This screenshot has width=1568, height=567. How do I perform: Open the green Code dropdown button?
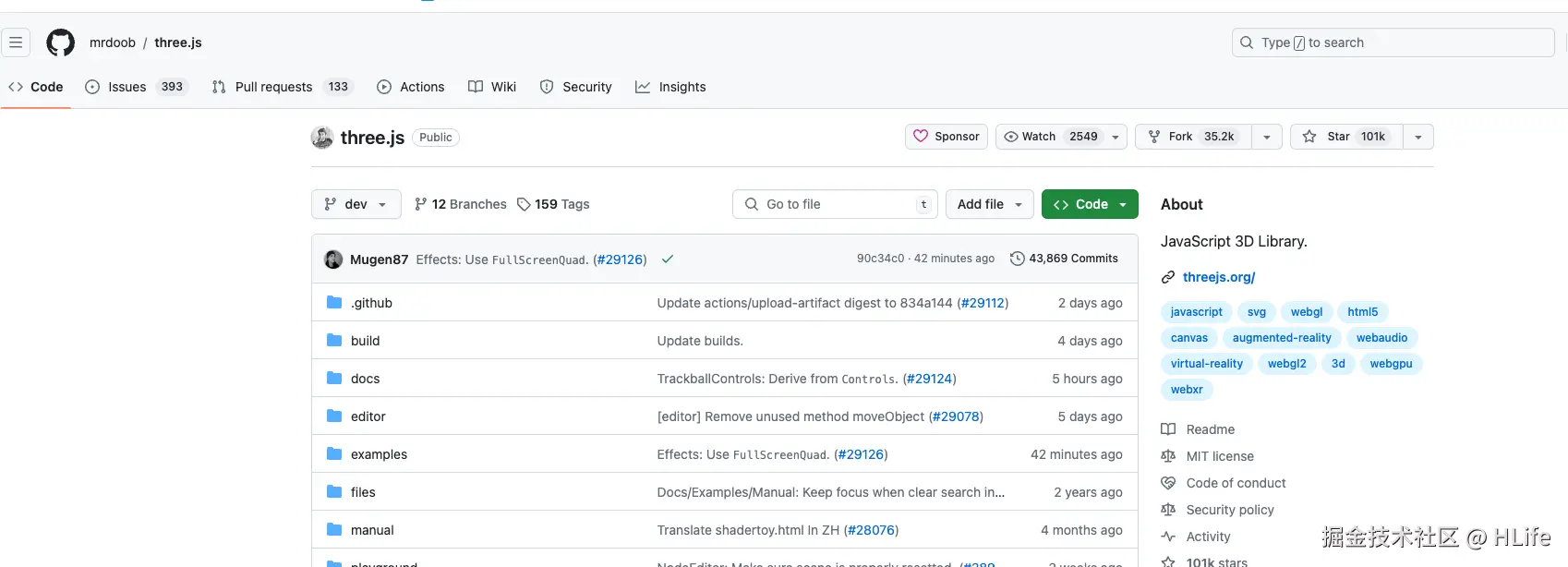[1090, 204]
